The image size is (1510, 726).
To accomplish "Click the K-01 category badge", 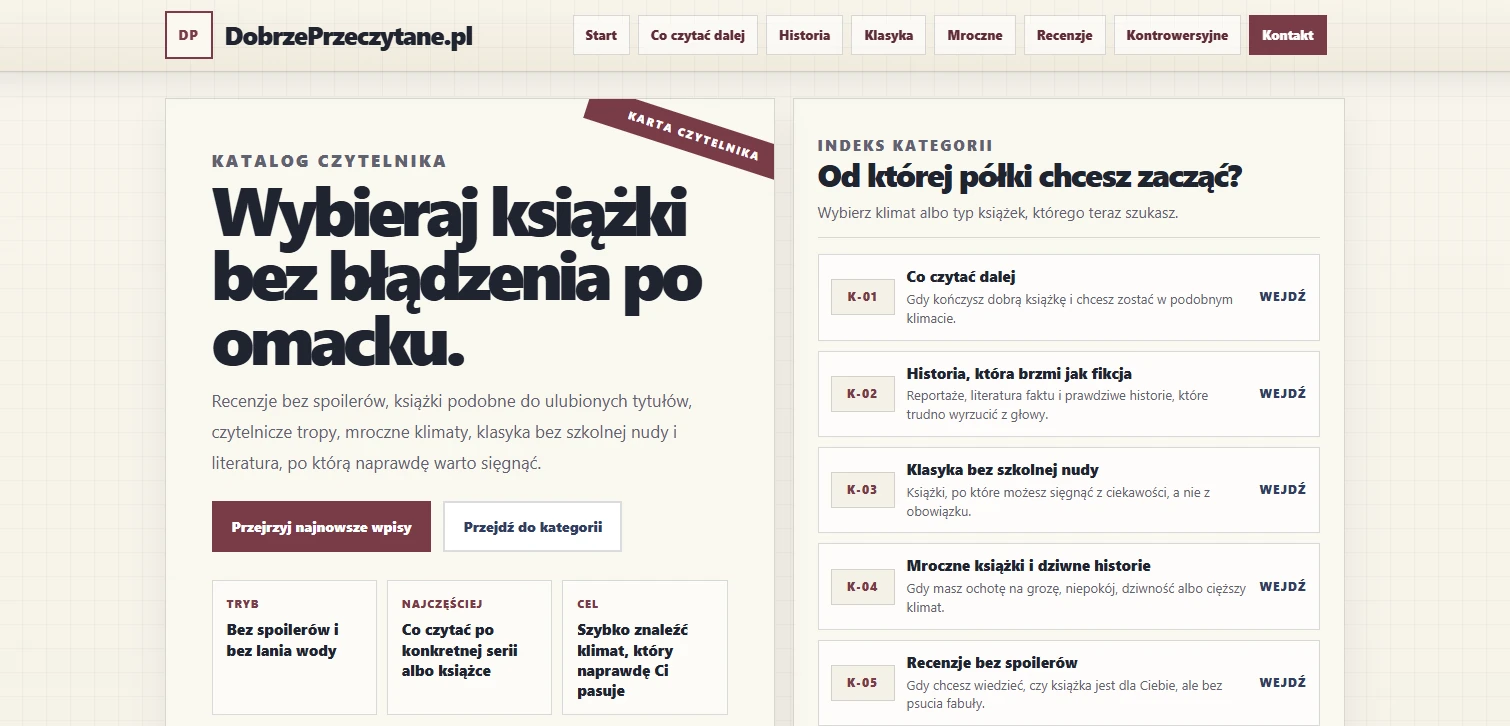I will [x=862, y=297].
